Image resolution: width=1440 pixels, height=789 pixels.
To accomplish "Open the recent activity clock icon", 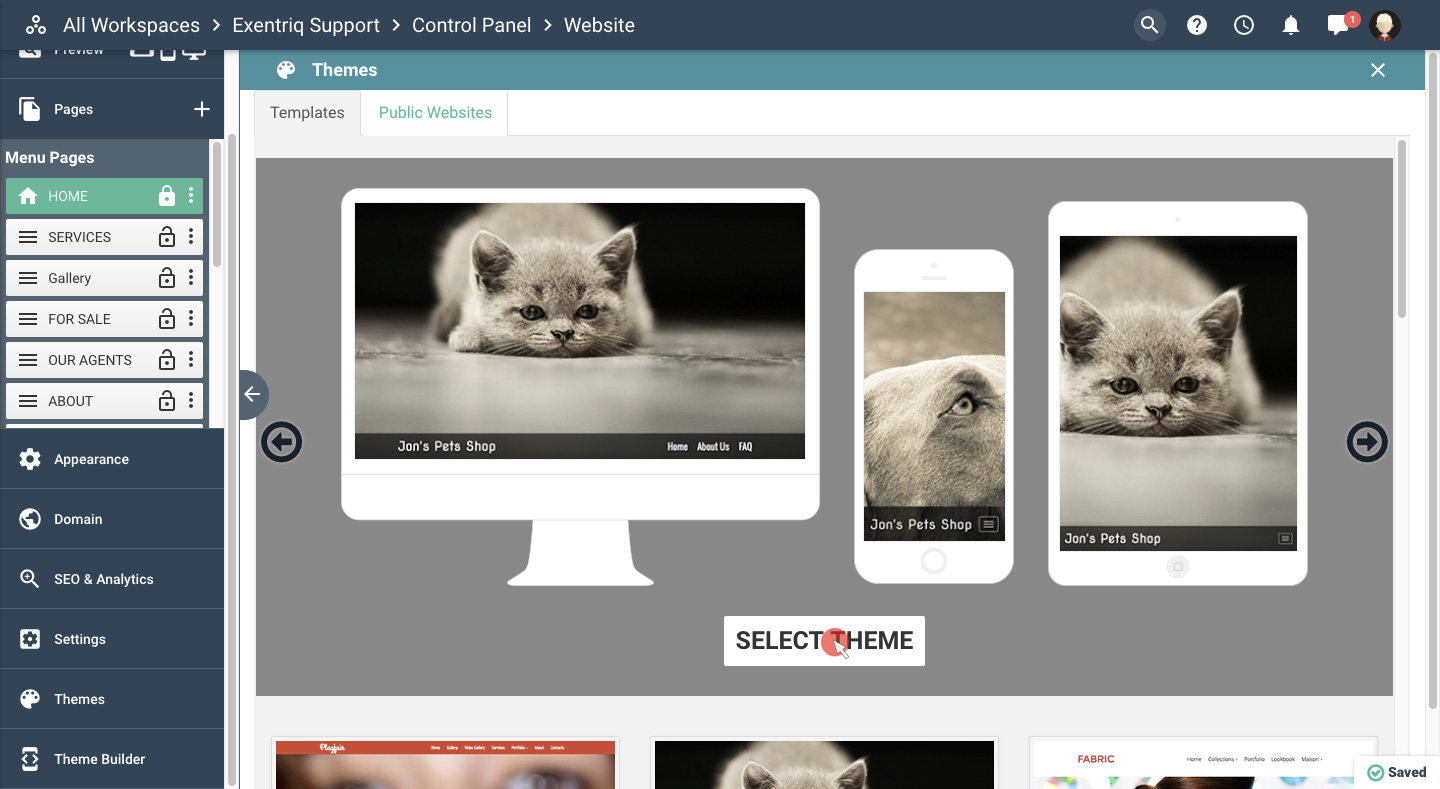I will tap(1244, 26).
